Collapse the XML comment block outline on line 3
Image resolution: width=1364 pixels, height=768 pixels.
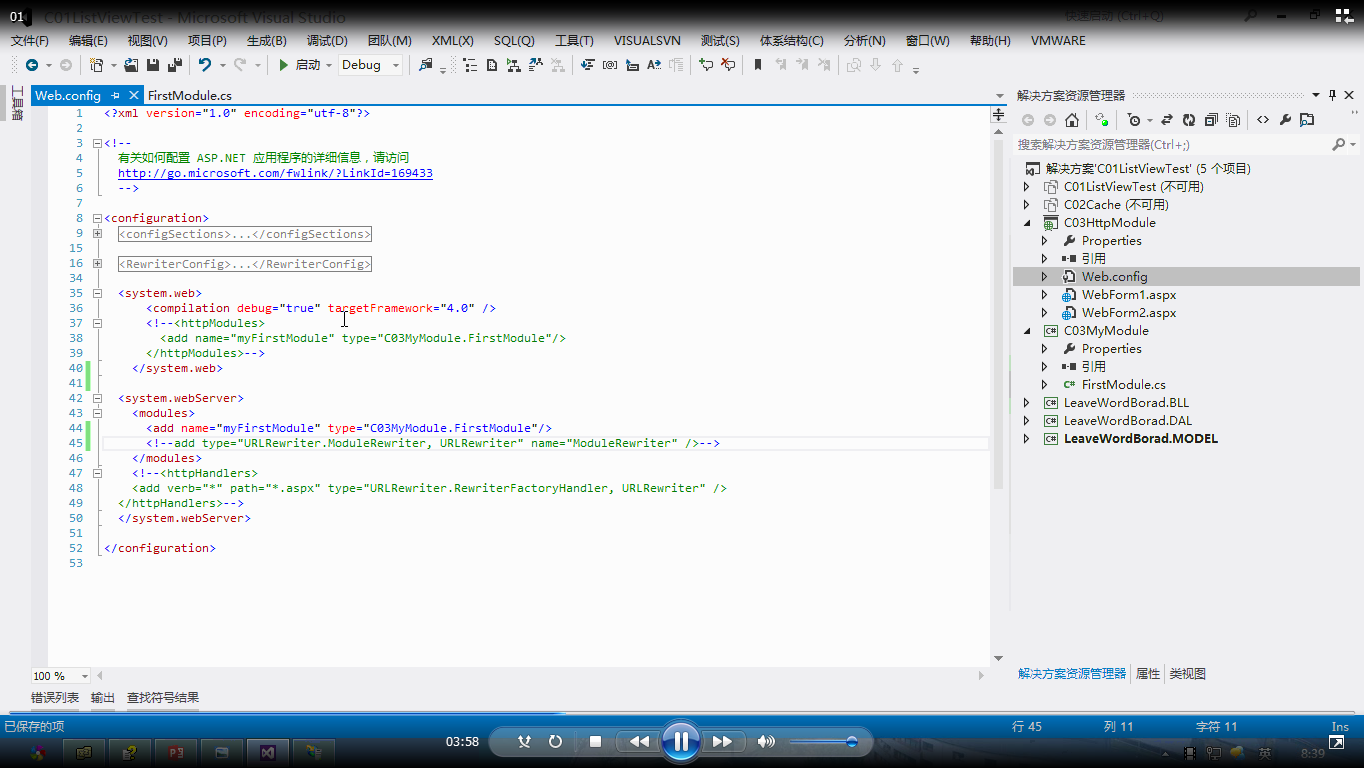(x=96, y=144)
